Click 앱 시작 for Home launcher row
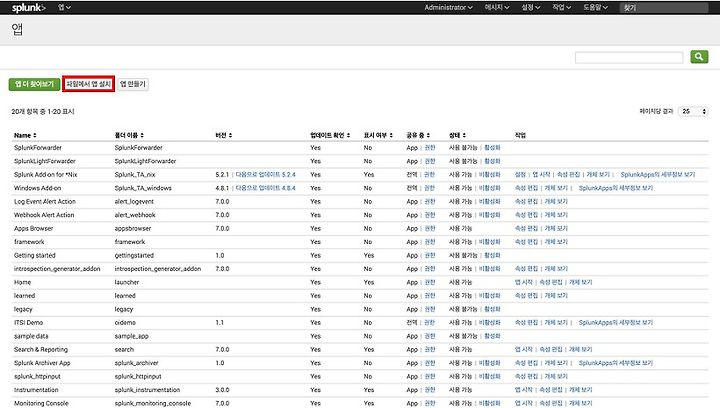720x408 pixels. point(523,282)
